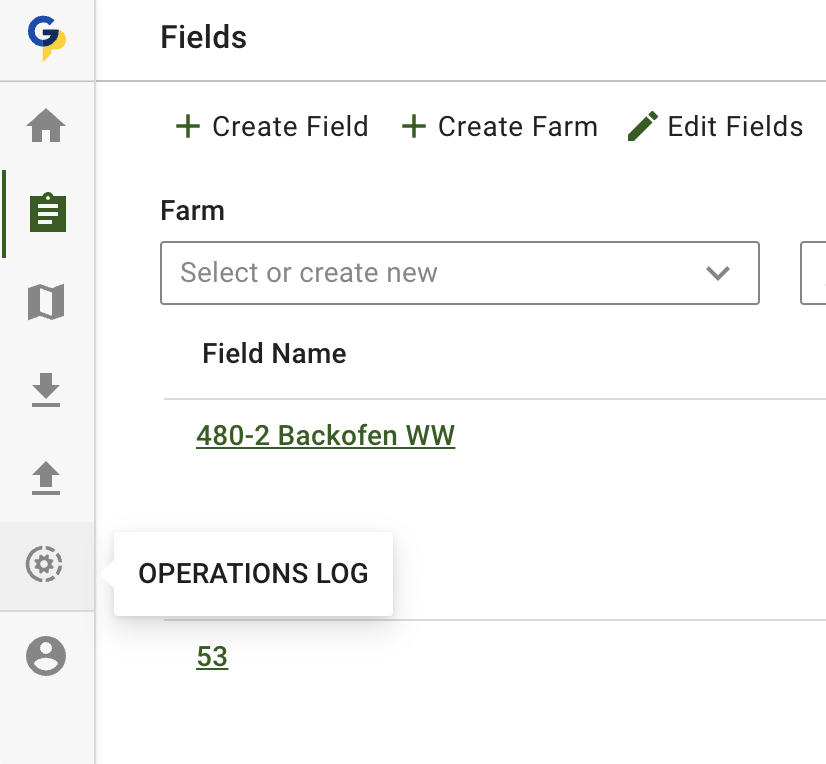This screenshot has width=826, height=764.
Task: Click the plus icon beside Create Field
Action: pos(187,127)
